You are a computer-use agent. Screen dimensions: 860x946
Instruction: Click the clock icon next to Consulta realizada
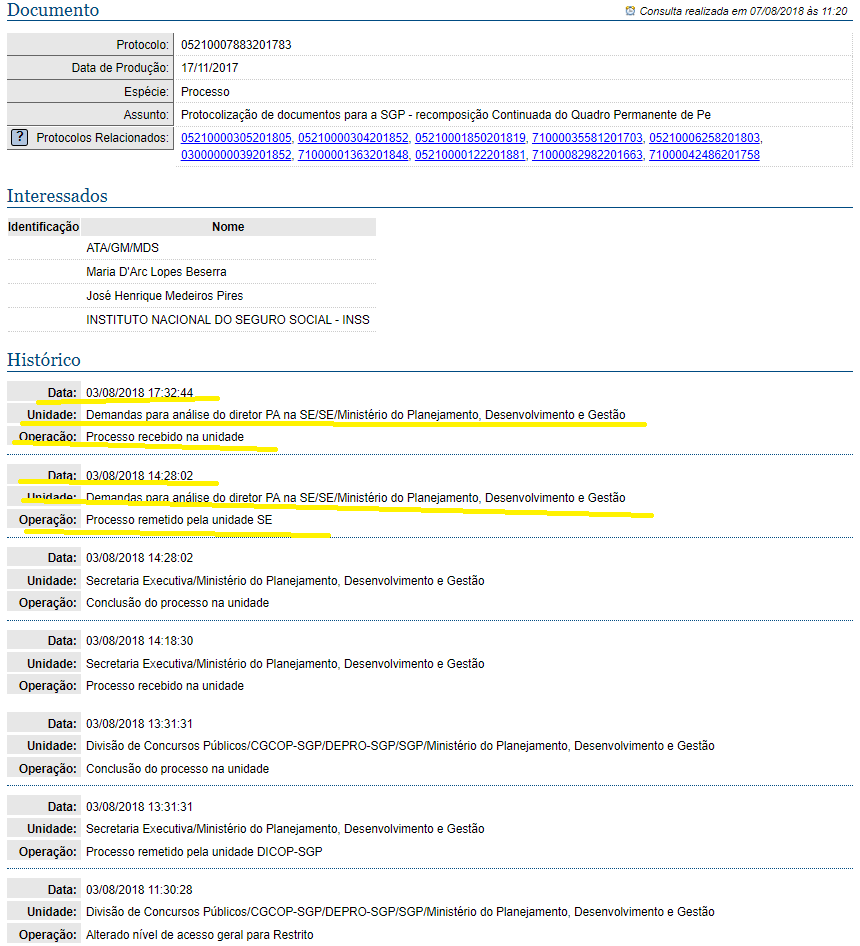point(630,11)
